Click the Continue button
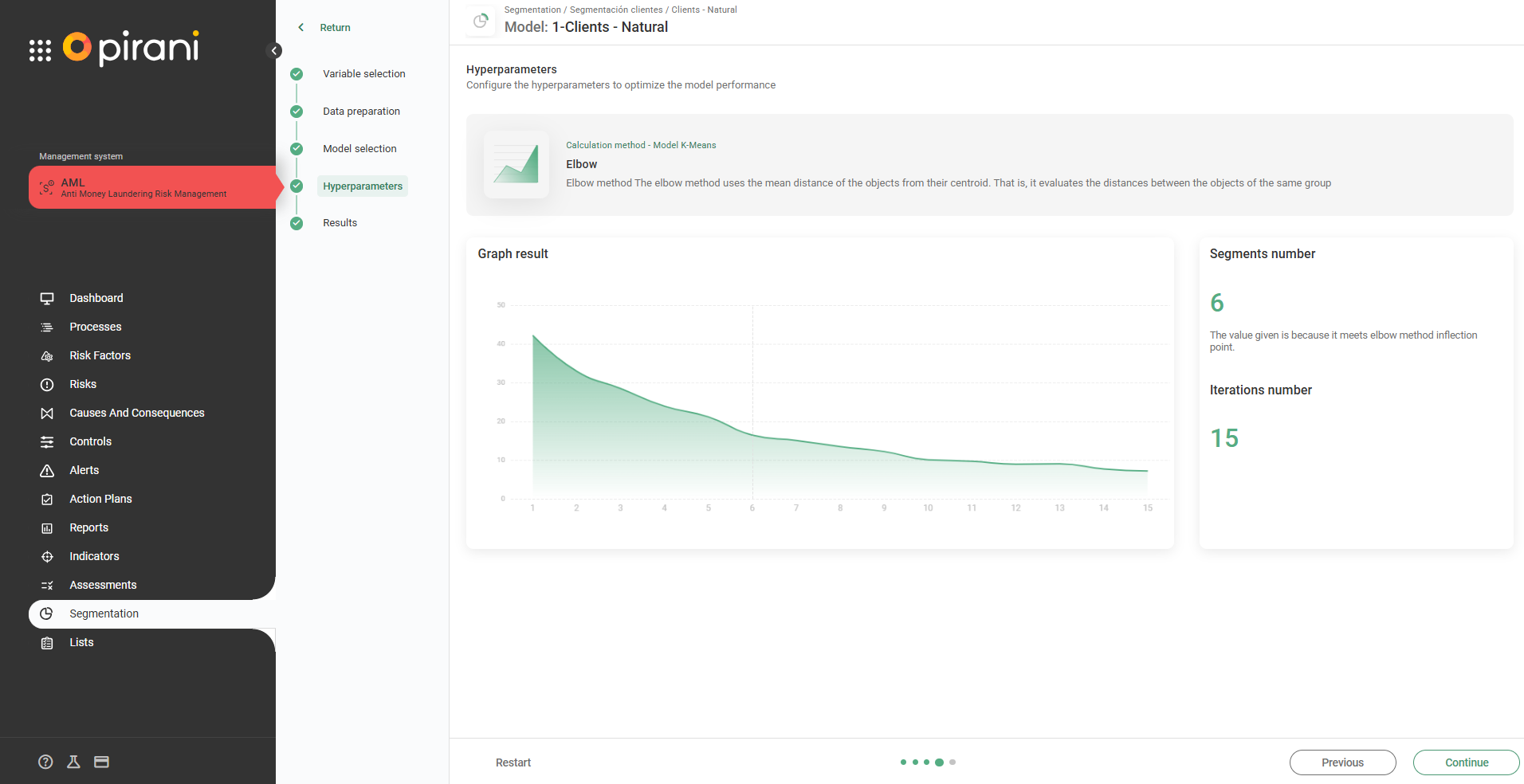Image resolution: width=1524 pixels, height=784 pixels. pos(1466,762)
